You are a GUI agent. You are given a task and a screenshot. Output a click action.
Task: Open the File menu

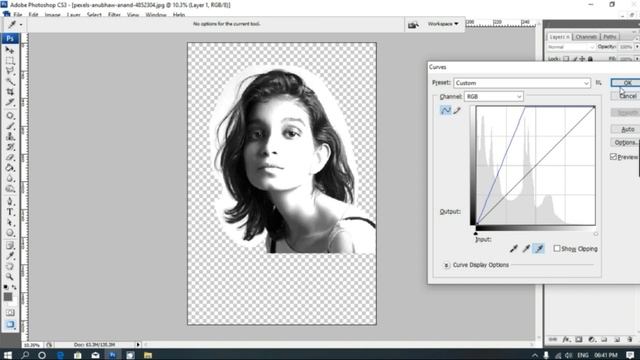point(18,15)
